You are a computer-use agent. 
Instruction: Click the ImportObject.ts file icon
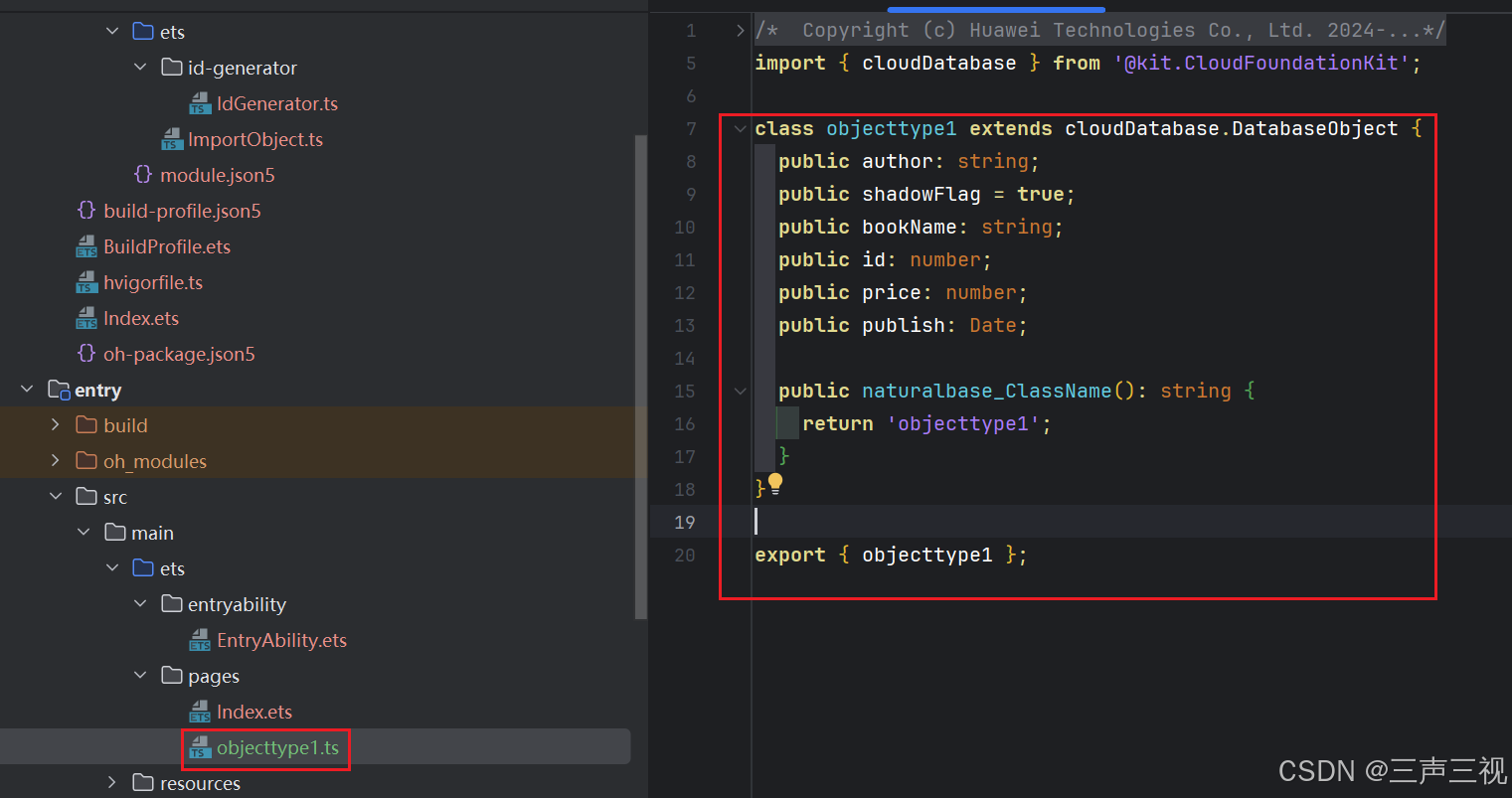tap(172, 140)
